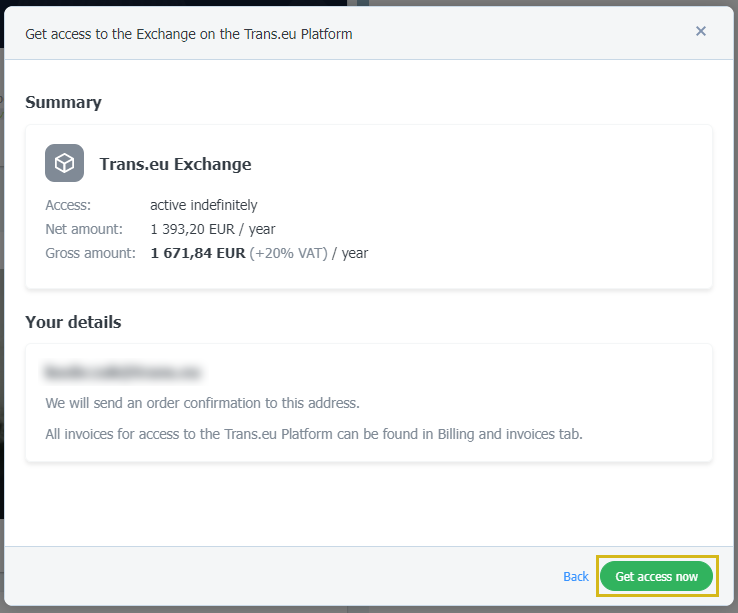Click the Your details heading
738x613 pixels.
[73, 322]
